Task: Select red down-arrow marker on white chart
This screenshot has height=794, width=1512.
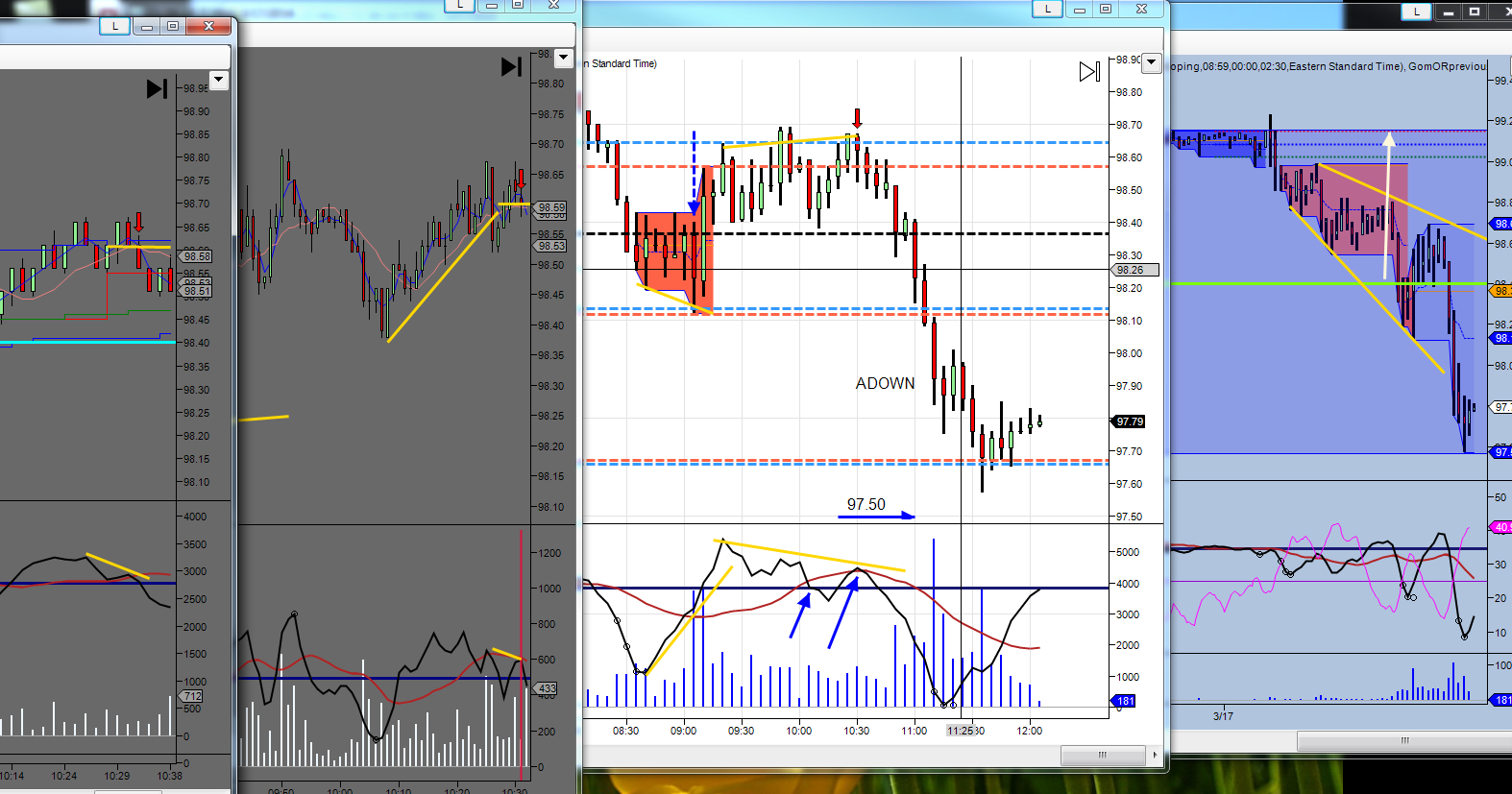Action: [x=858, y=118]
